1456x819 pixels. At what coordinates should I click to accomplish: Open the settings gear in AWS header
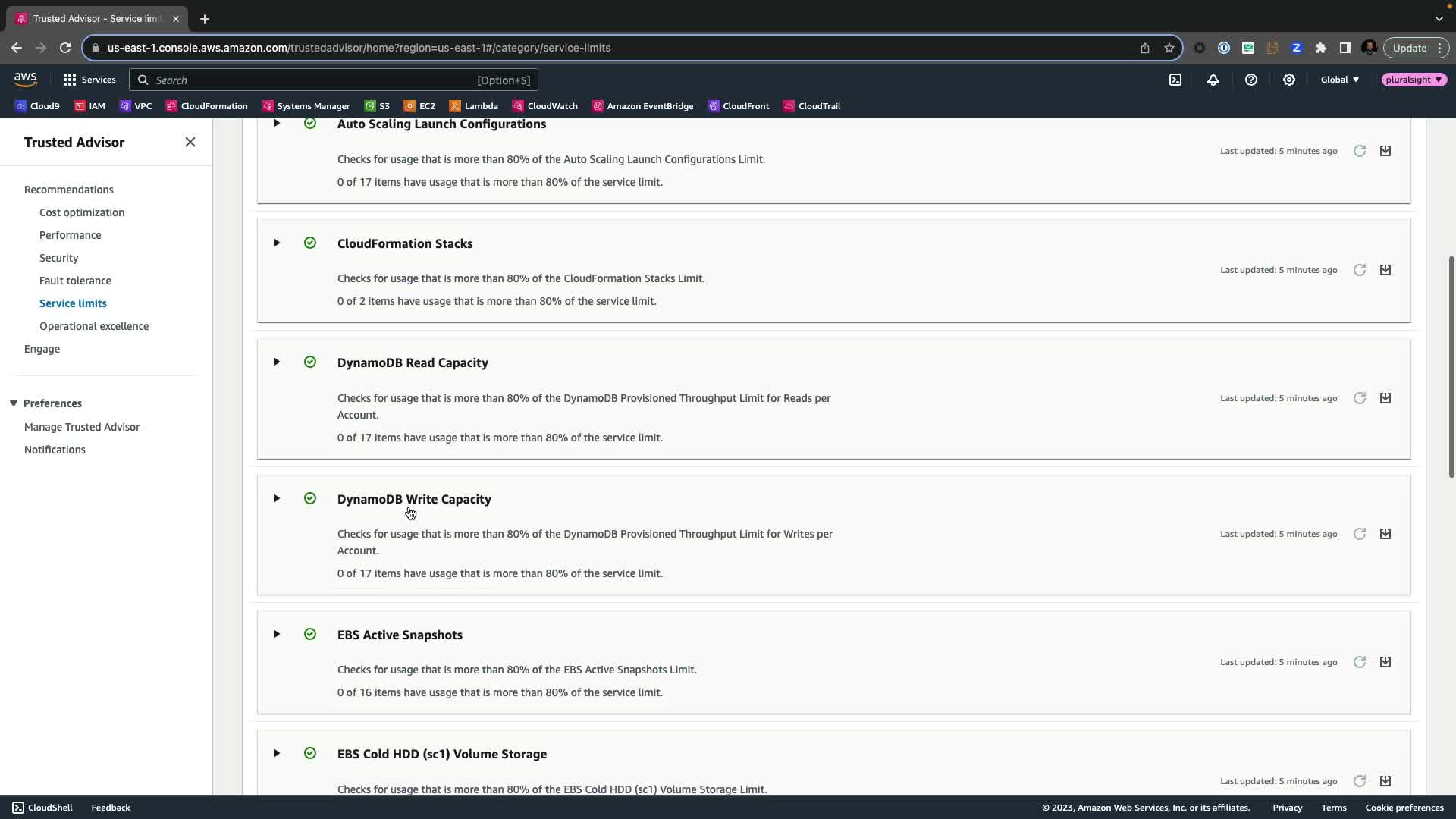pyautogui.click(x=1288, y=80)
